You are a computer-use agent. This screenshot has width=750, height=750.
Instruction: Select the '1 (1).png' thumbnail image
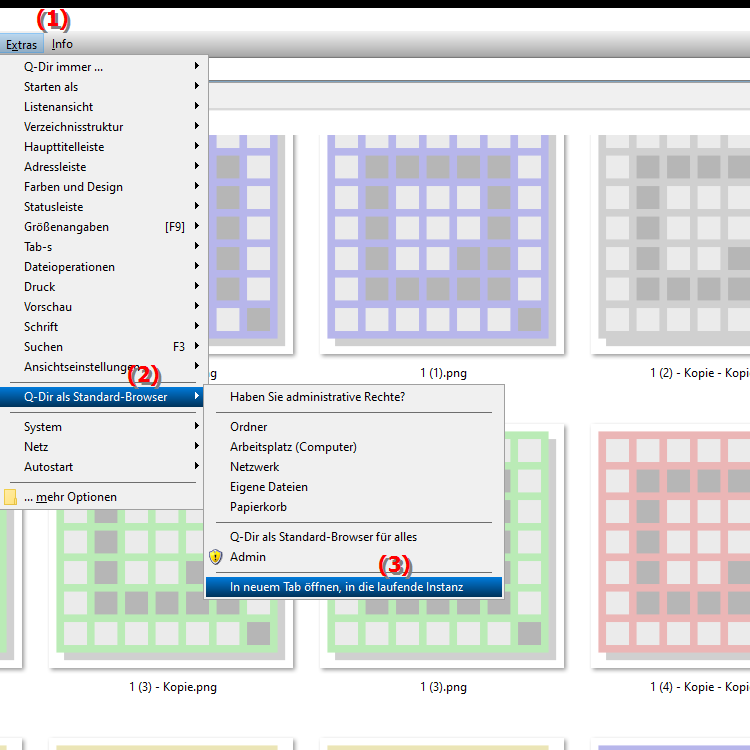point(442,244)
